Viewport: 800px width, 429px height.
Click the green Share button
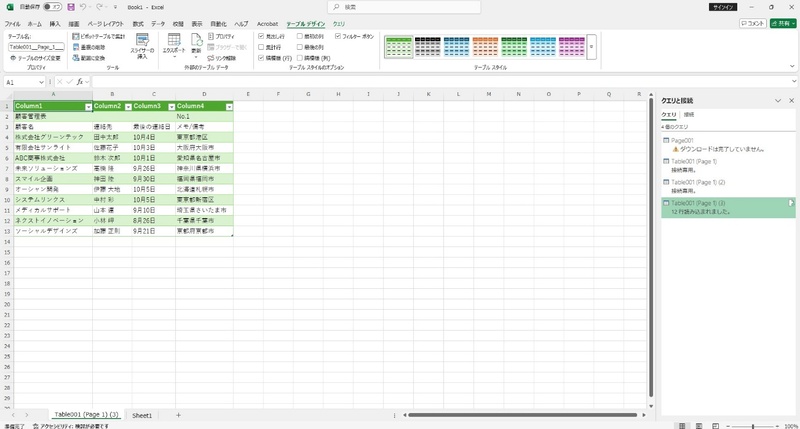tap(783, 23)
